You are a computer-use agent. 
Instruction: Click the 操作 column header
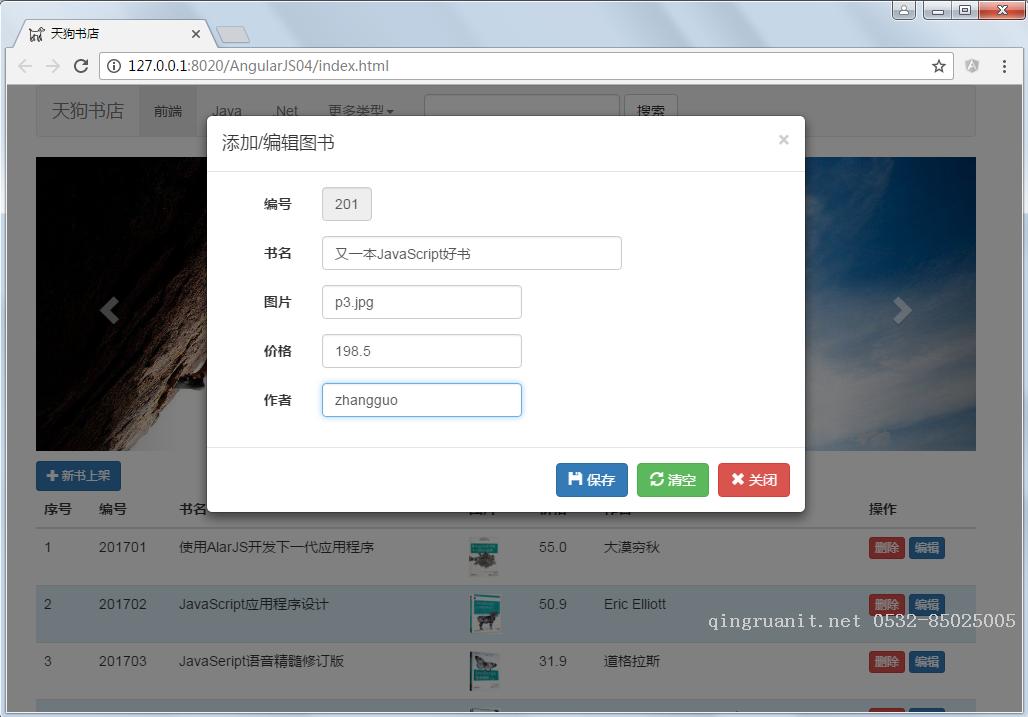pyautogui.click(x=882, y=509)
